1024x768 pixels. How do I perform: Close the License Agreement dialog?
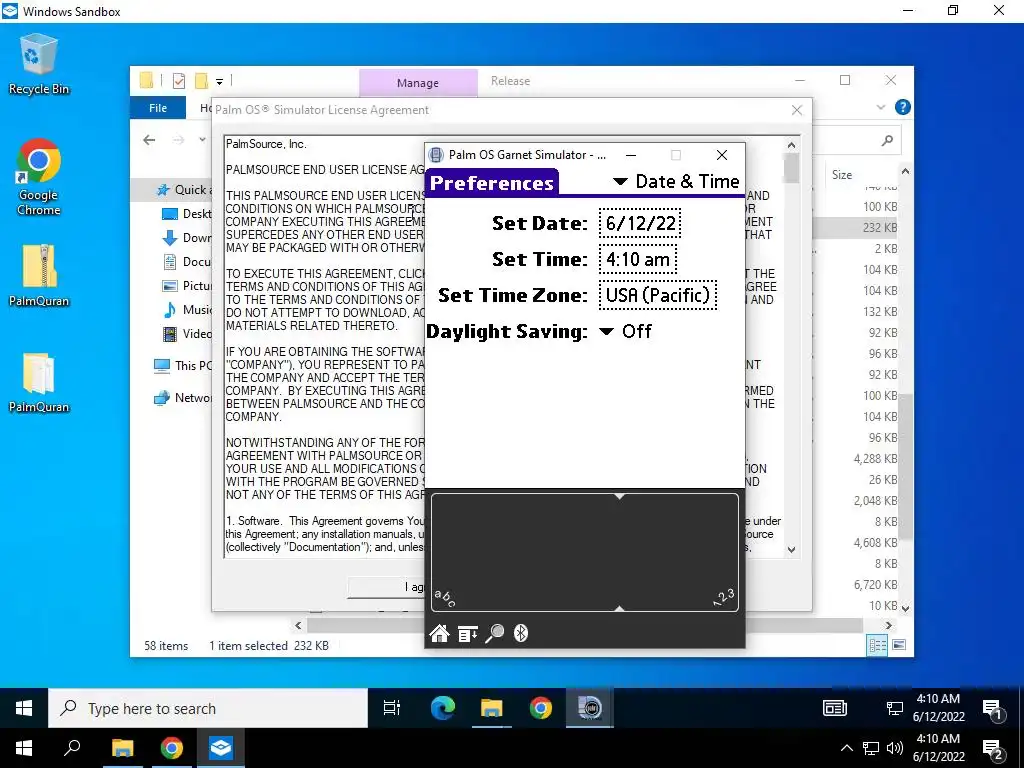(x=797, y=110)
